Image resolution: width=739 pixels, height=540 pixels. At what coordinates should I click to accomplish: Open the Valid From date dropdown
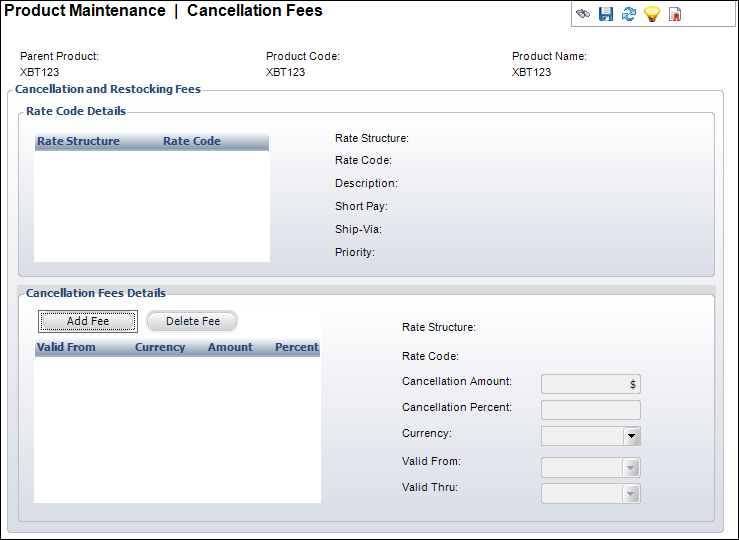pyautogui.click(x=631, y=468)
